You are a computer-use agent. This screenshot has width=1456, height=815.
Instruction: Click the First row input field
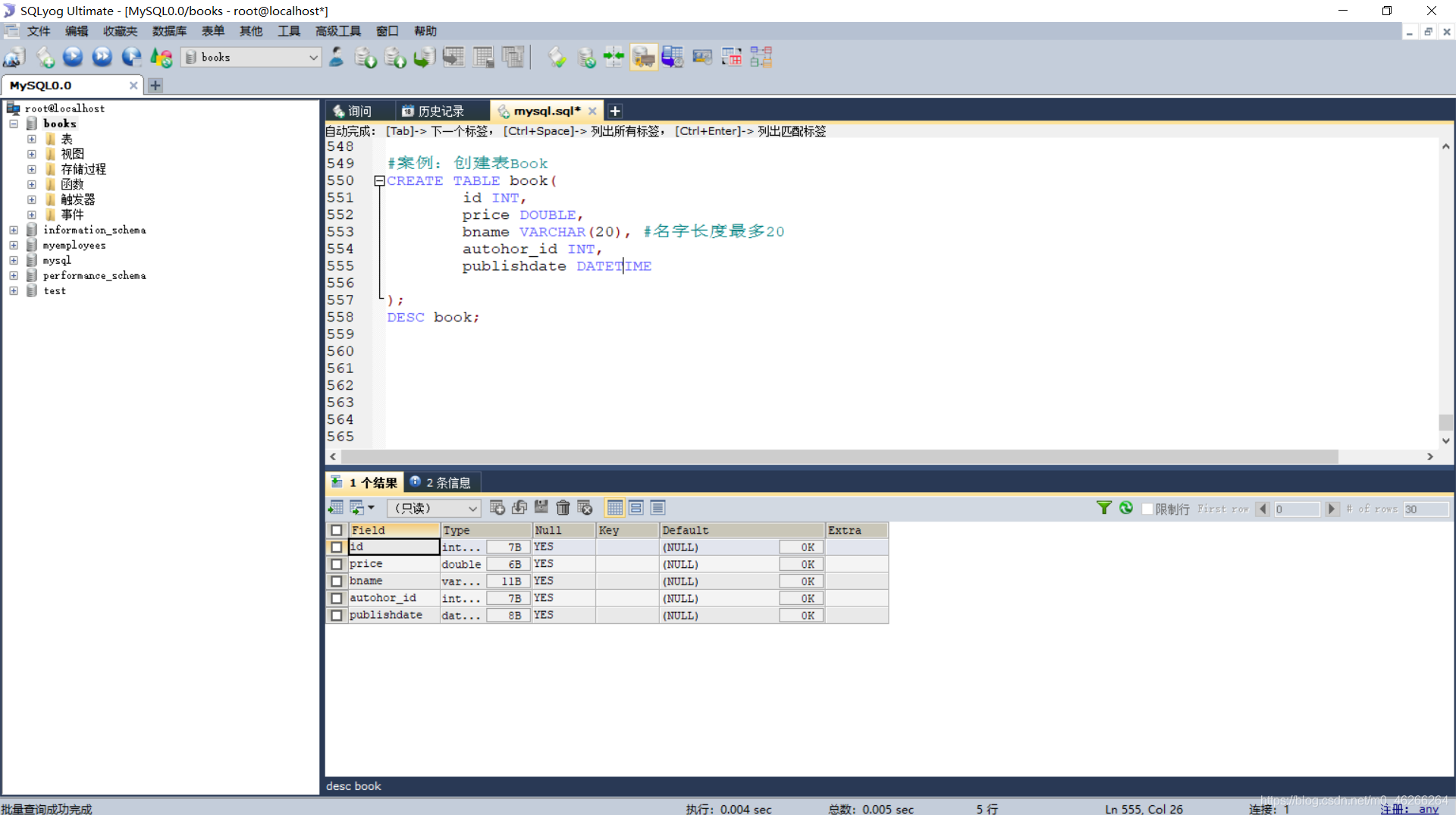click(1297, 509)
